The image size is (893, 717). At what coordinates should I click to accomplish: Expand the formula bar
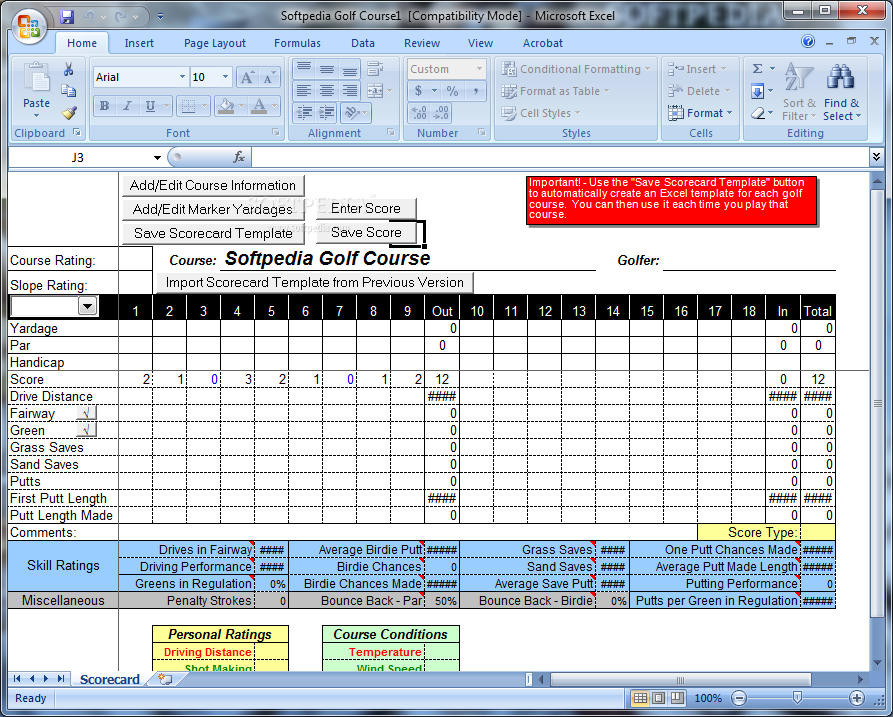pos(877,157)
